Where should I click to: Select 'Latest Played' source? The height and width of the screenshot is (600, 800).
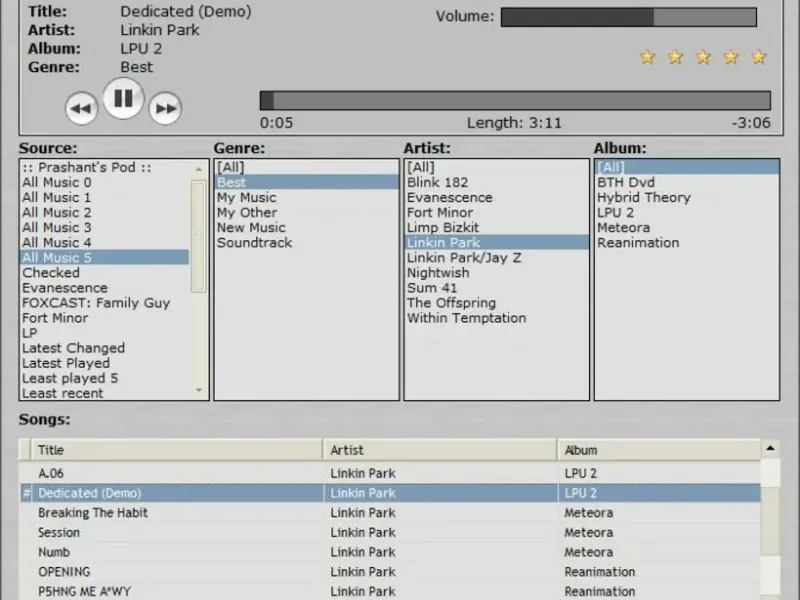(x=105, y=363)
